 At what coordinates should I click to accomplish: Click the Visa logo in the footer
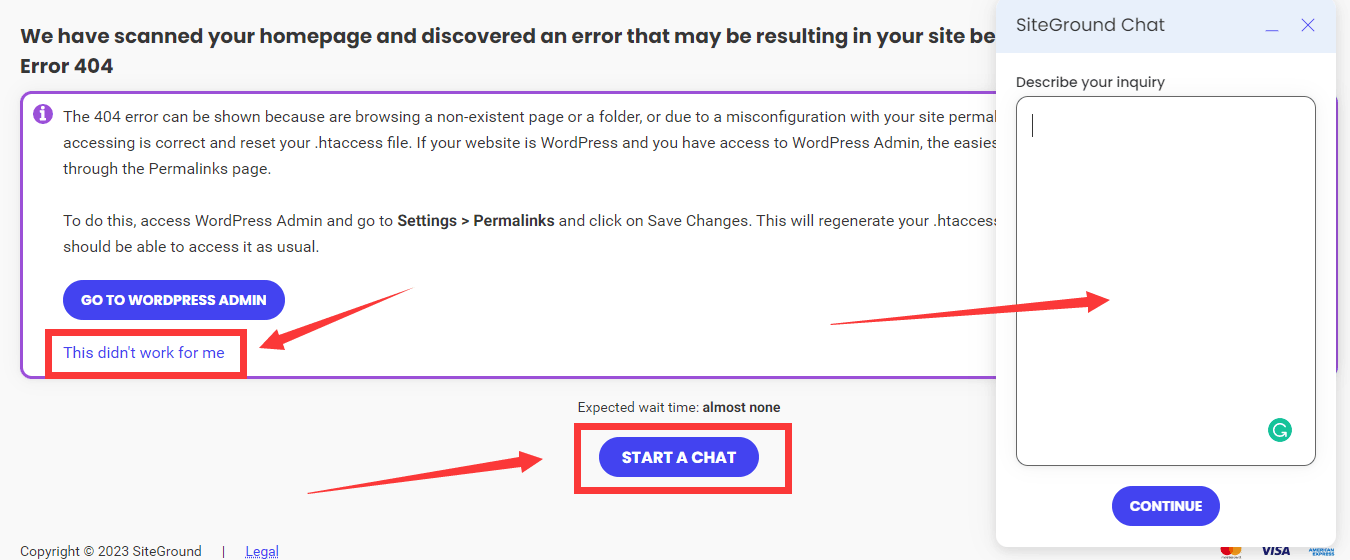(1275, 550)
